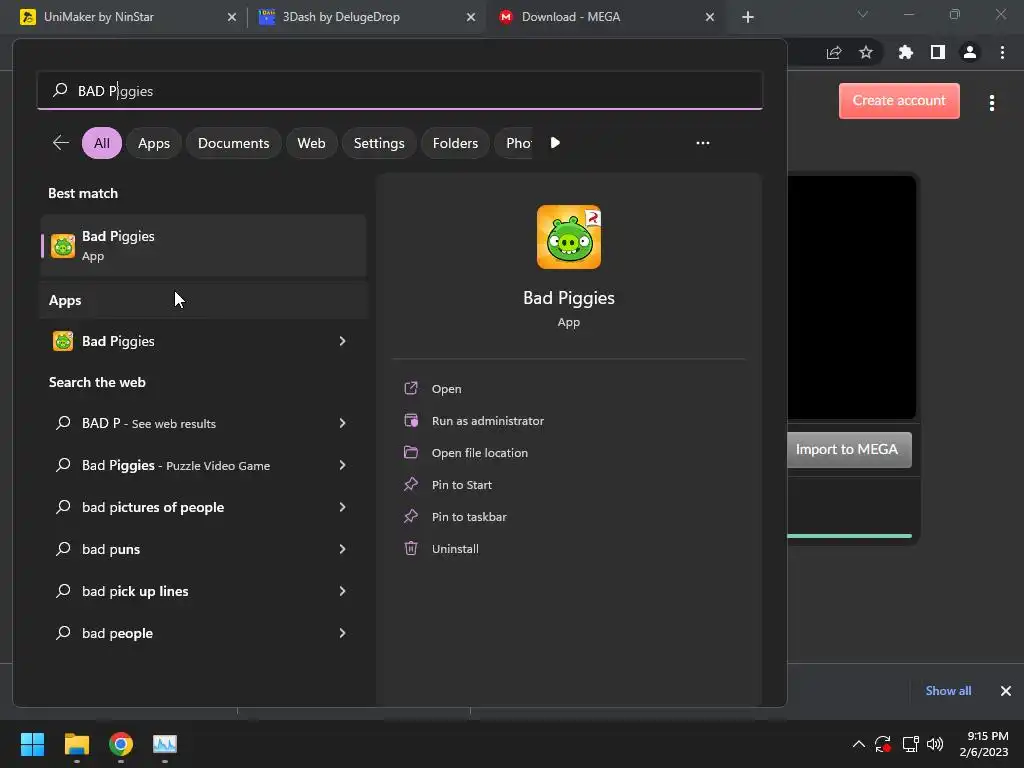
Task: Open Chrome profile avatar icon
Action: pyautogui.click(x=970, y=52)
